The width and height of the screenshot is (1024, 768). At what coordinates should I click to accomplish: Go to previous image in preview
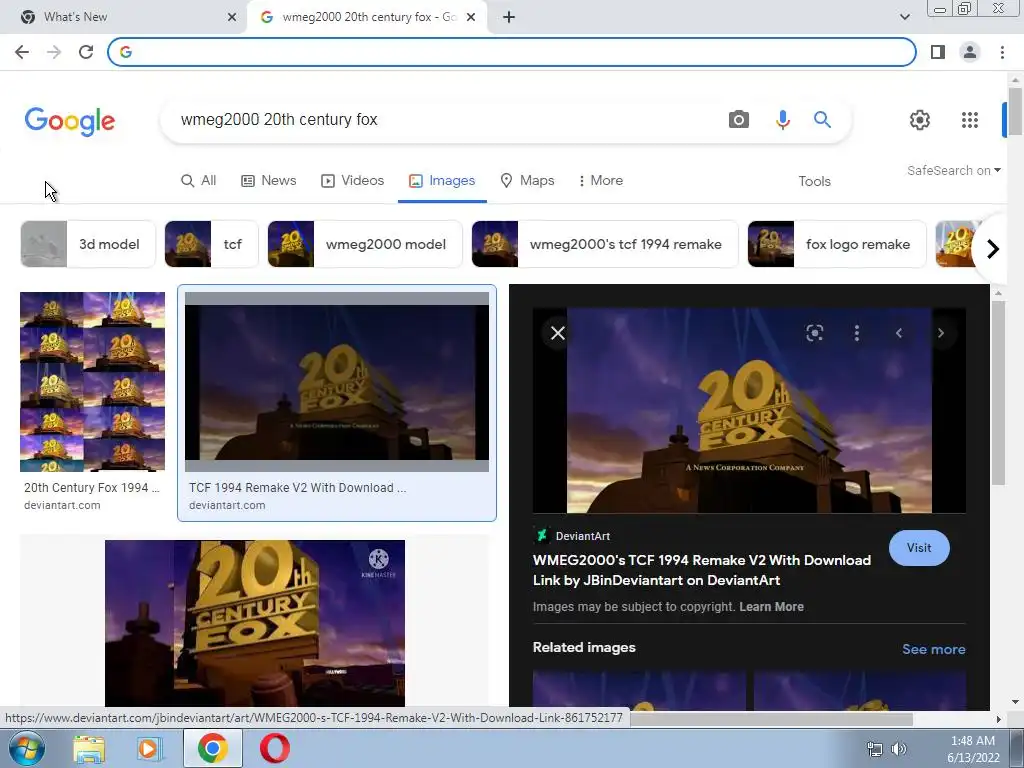tap(899, 333)
